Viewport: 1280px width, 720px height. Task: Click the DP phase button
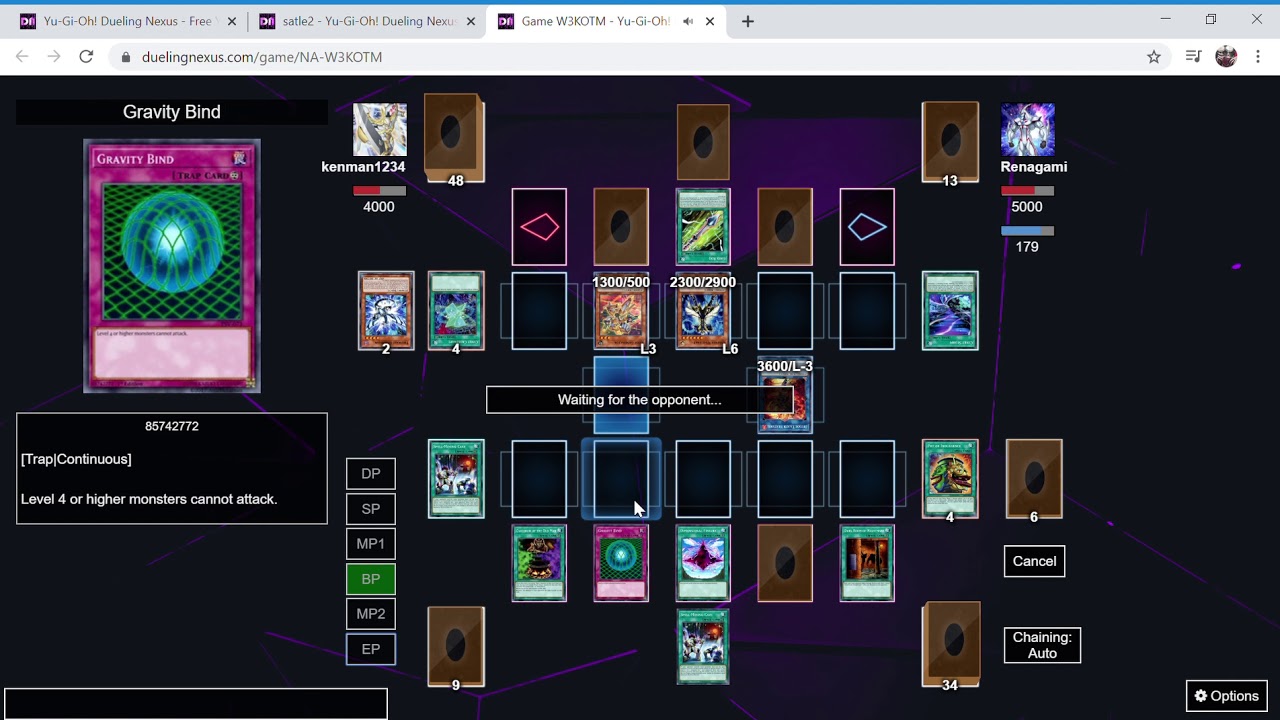click(371, 474)
